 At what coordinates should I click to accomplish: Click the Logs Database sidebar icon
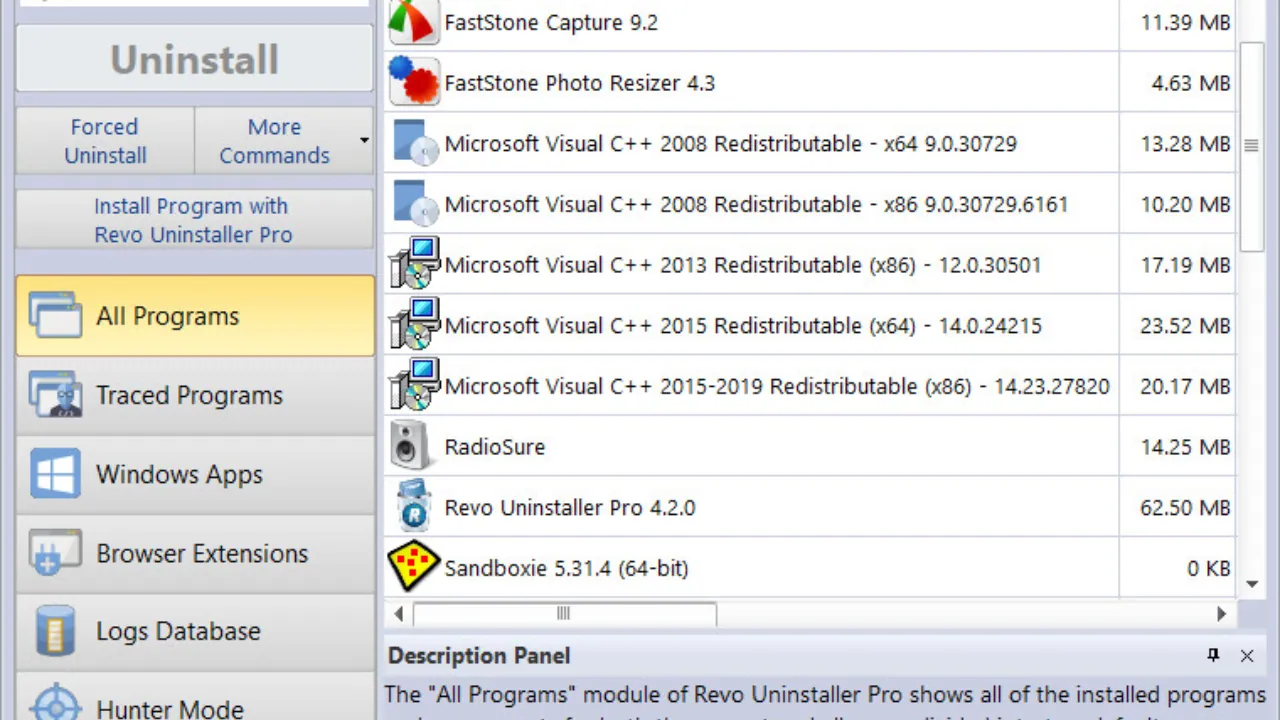pos(55,631)
